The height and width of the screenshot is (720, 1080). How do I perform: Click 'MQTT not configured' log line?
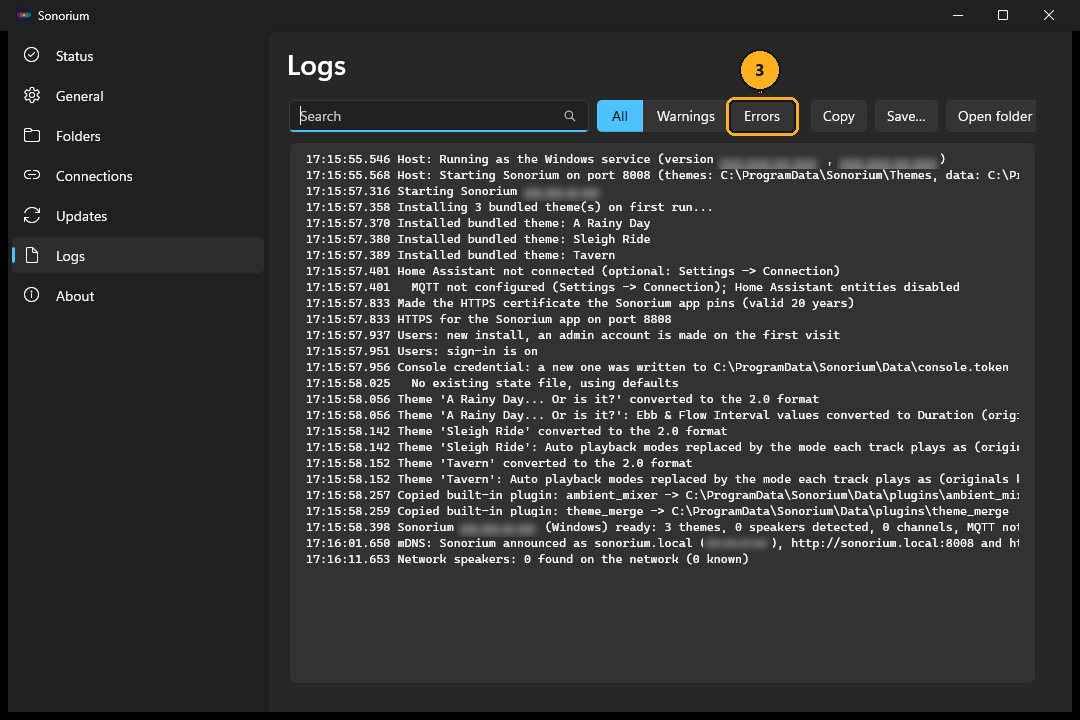pyautogui.click(x=632, y=287)
